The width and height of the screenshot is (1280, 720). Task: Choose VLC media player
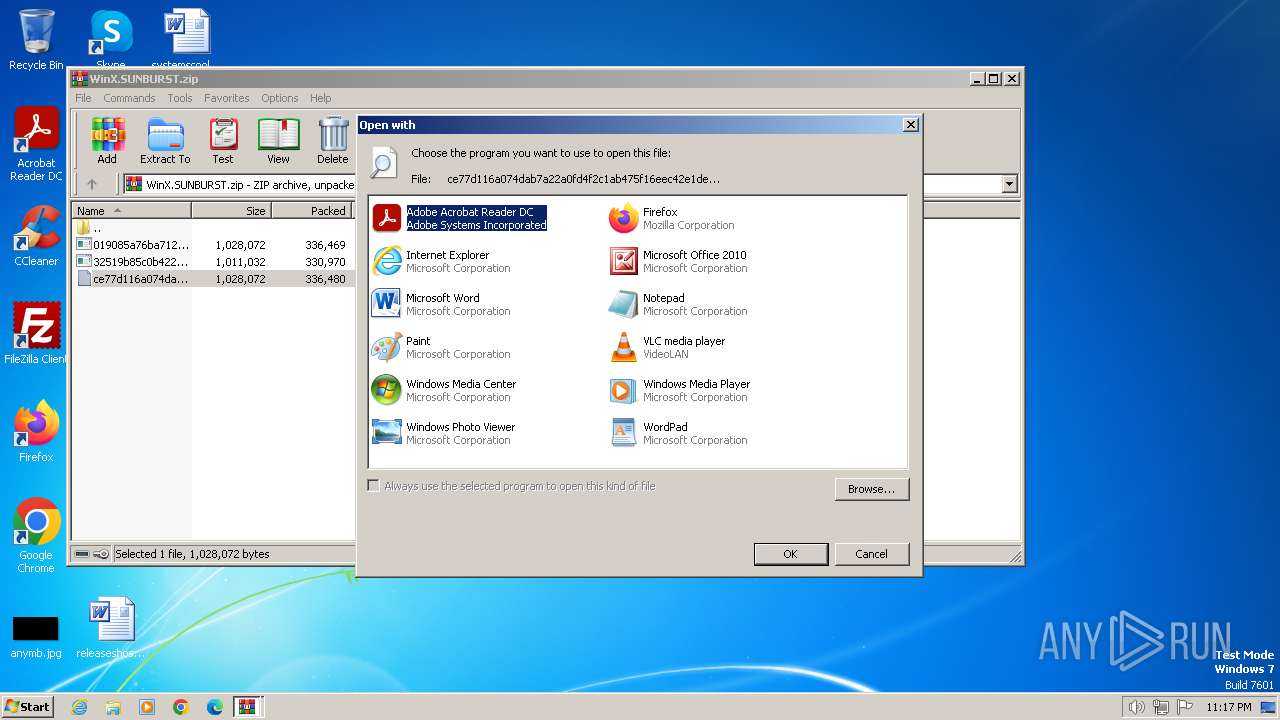pos(667,347)
